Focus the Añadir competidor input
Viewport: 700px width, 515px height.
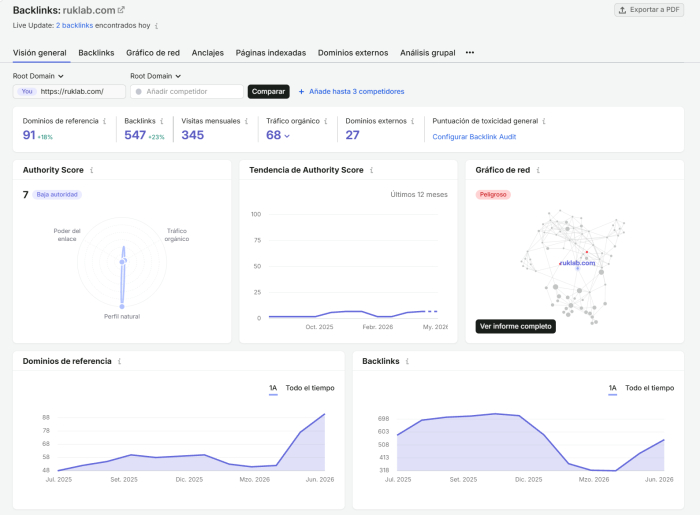(x=187, y=91)
